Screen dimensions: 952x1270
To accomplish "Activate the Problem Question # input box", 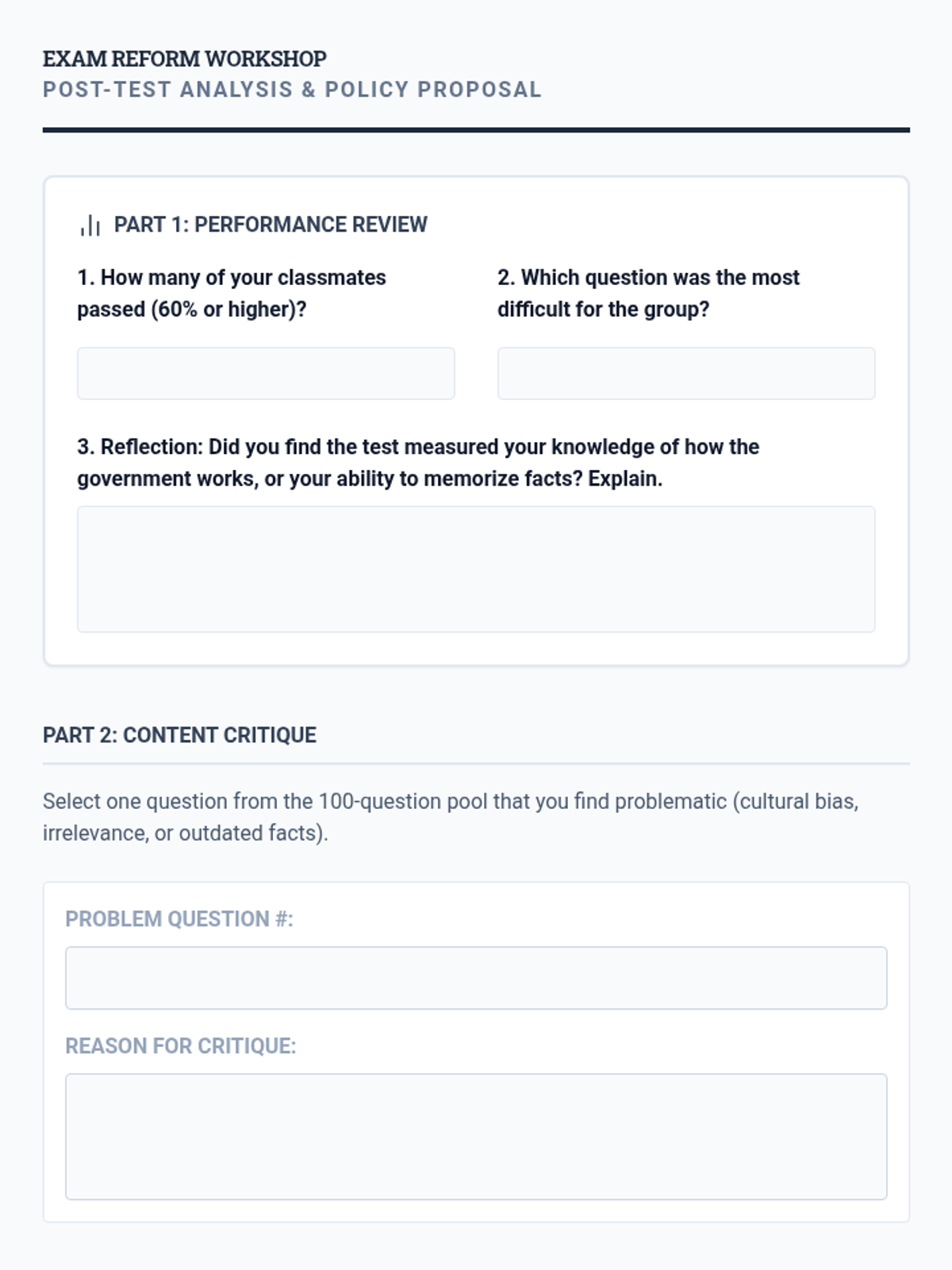I will pos(476,978).
